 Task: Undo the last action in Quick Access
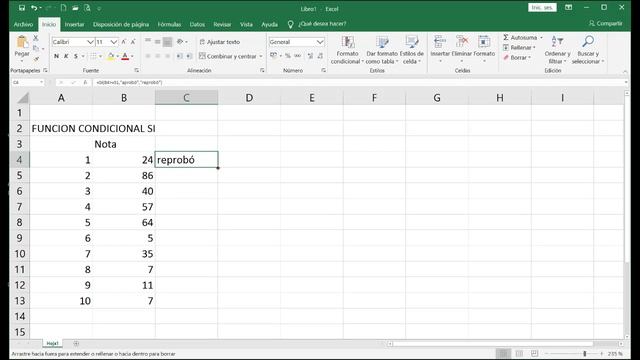34,8
